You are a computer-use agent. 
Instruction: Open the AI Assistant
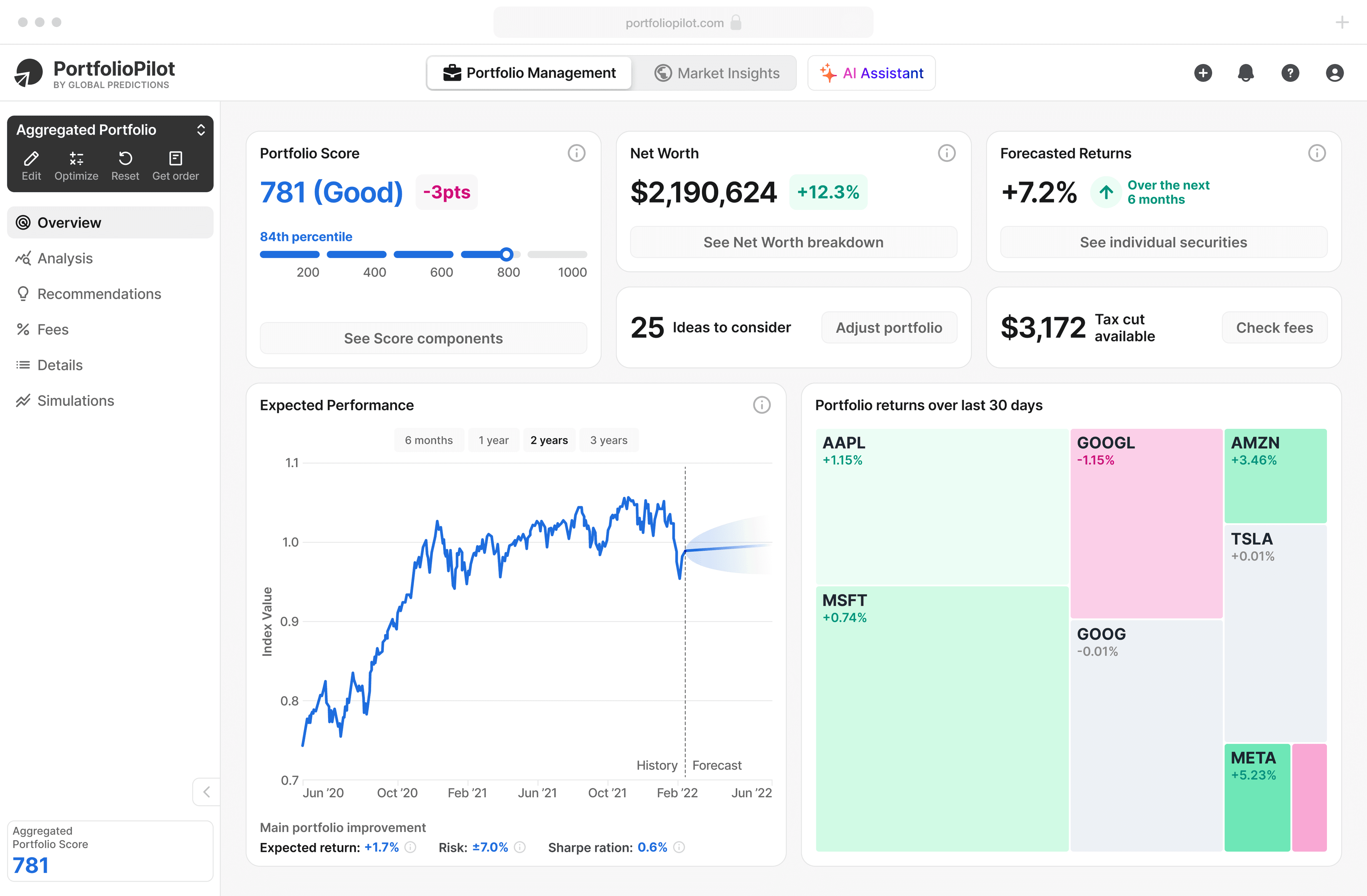(x=871, y=73)
